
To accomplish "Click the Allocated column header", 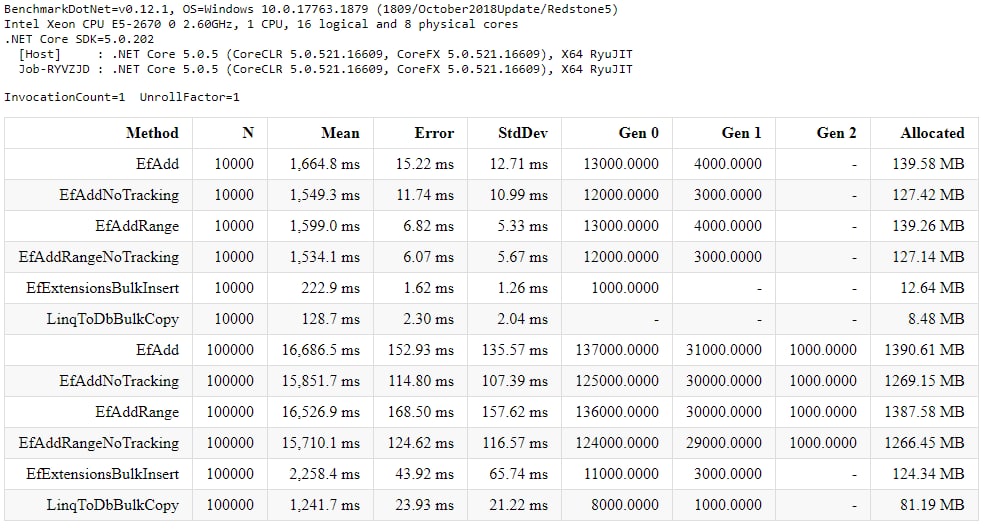I will point(933,133).
